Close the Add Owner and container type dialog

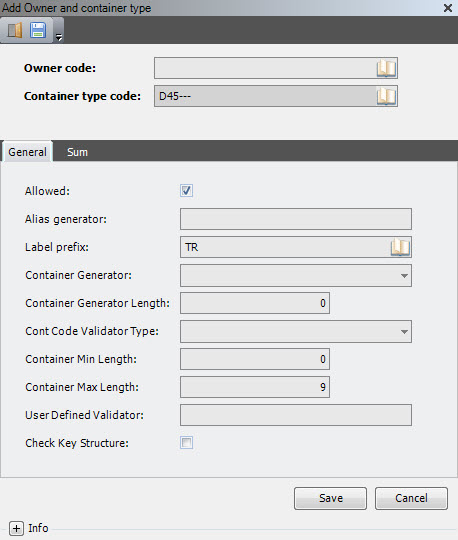click(448, 8)
